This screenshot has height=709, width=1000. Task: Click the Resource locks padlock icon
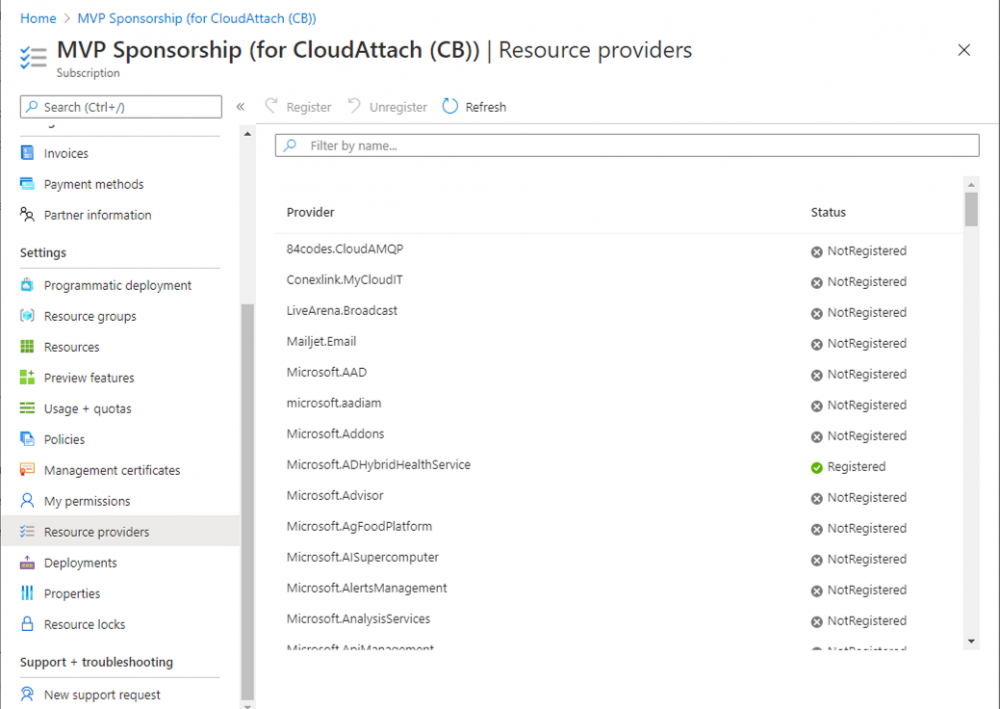(x=27, y=624)
